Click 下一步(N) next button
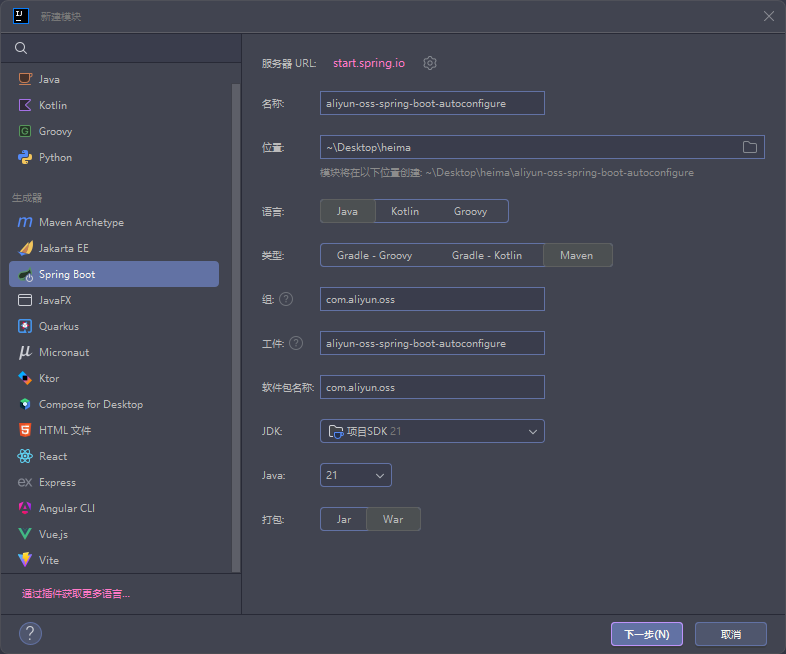 [647, 634]
